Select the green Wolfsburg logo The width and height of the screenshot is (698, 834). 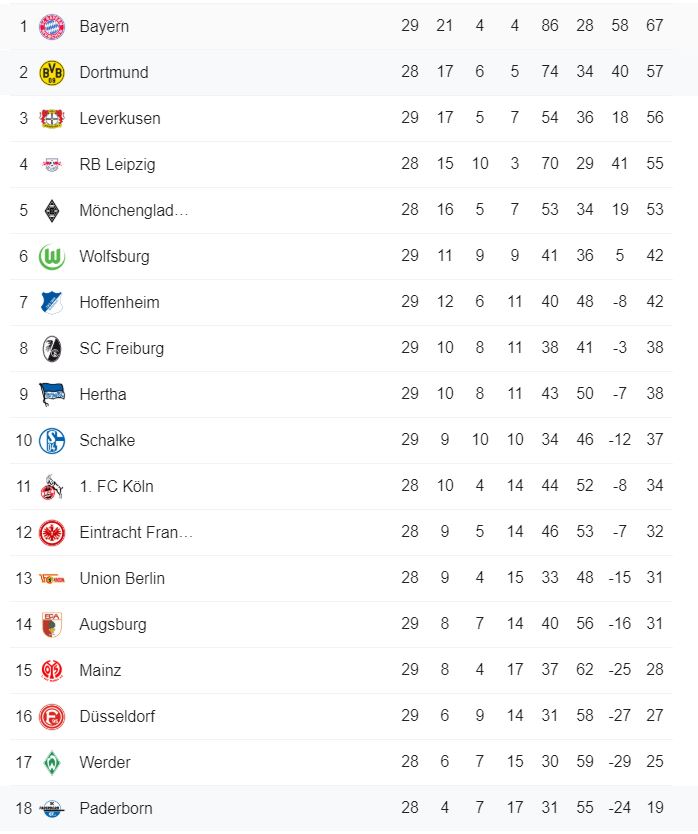(51, 256)
